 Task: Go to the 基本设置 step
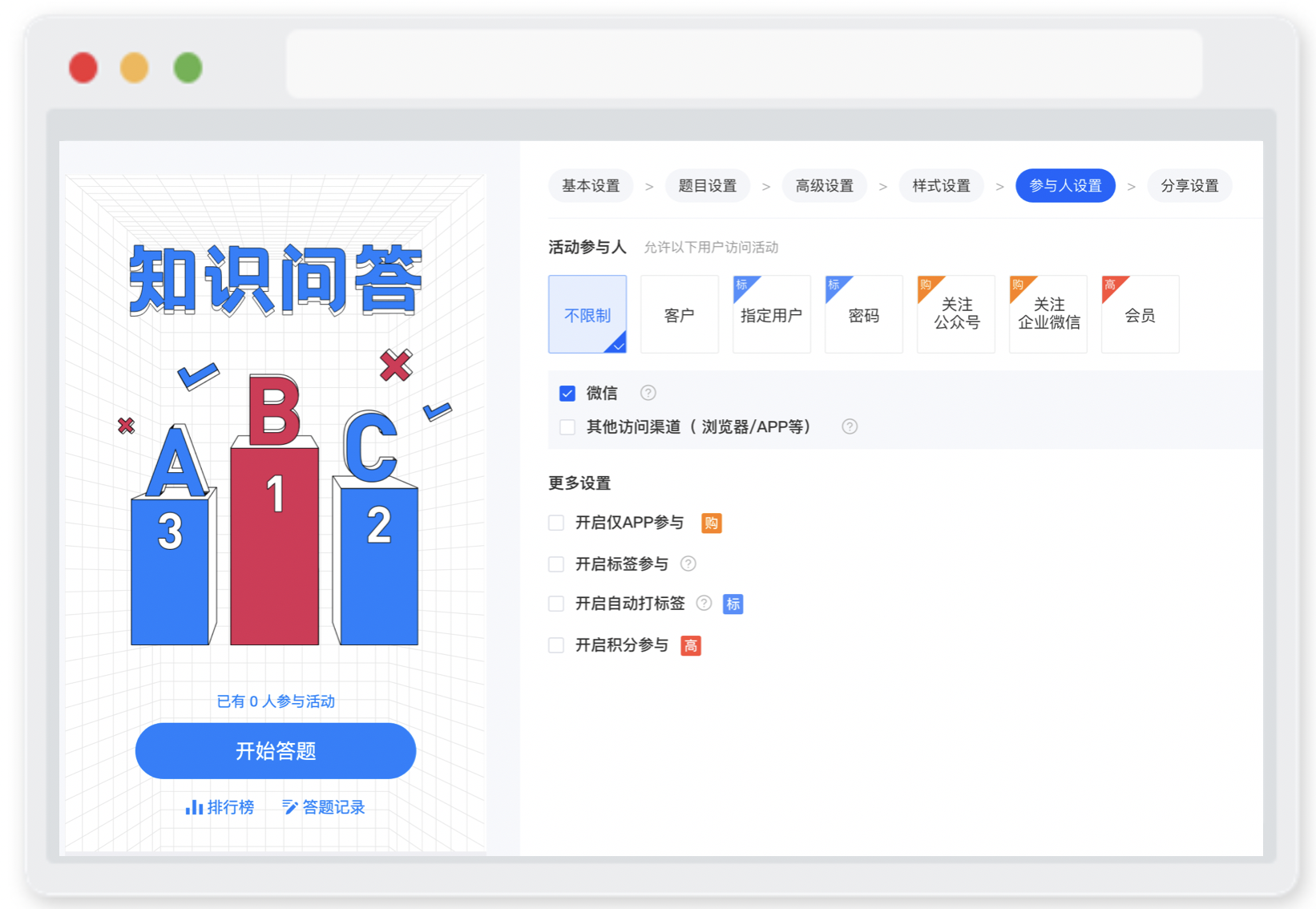point(591,186)
